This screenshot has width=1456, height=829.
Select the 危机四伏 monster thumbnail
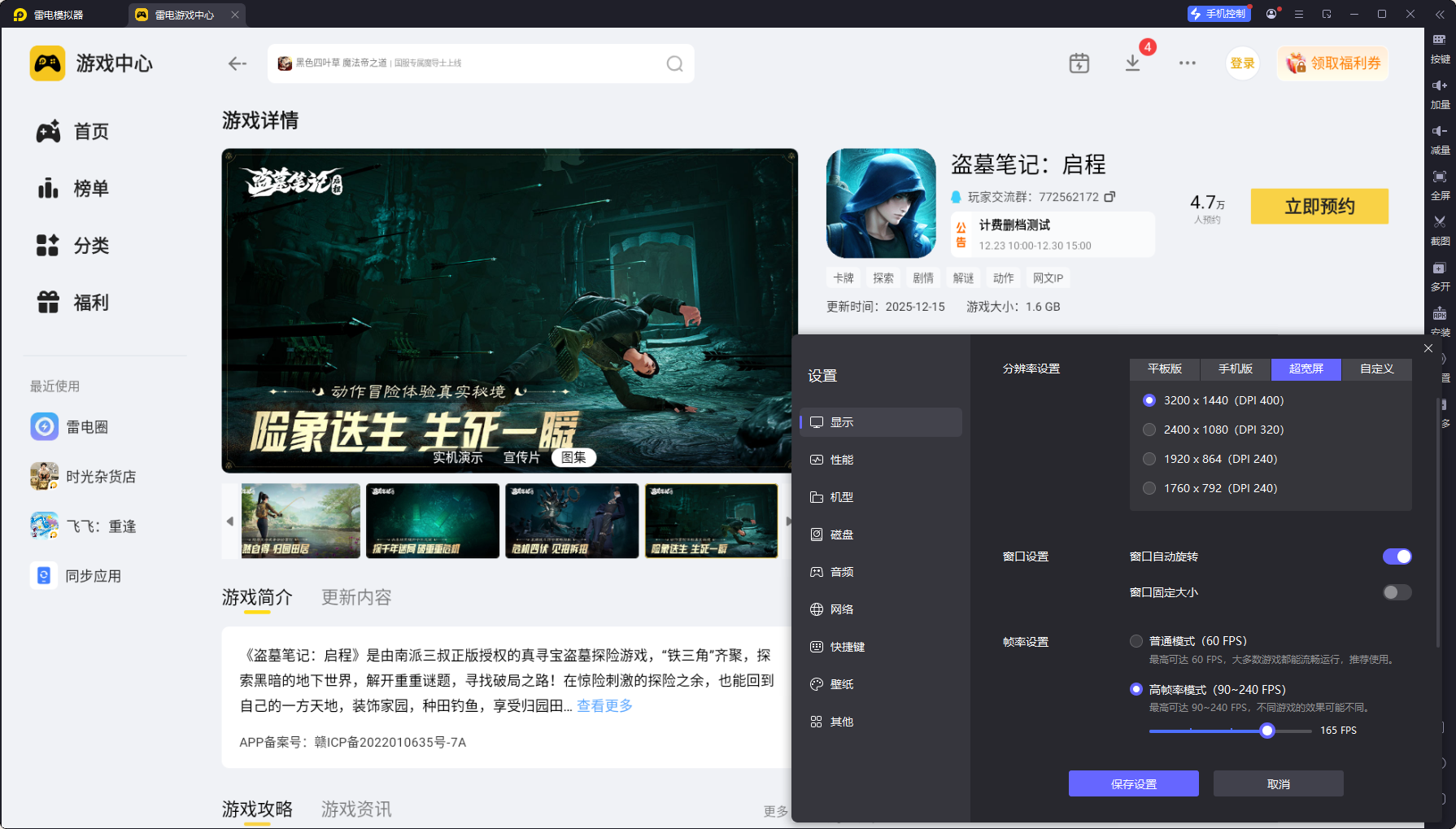(x=572, y=521)
